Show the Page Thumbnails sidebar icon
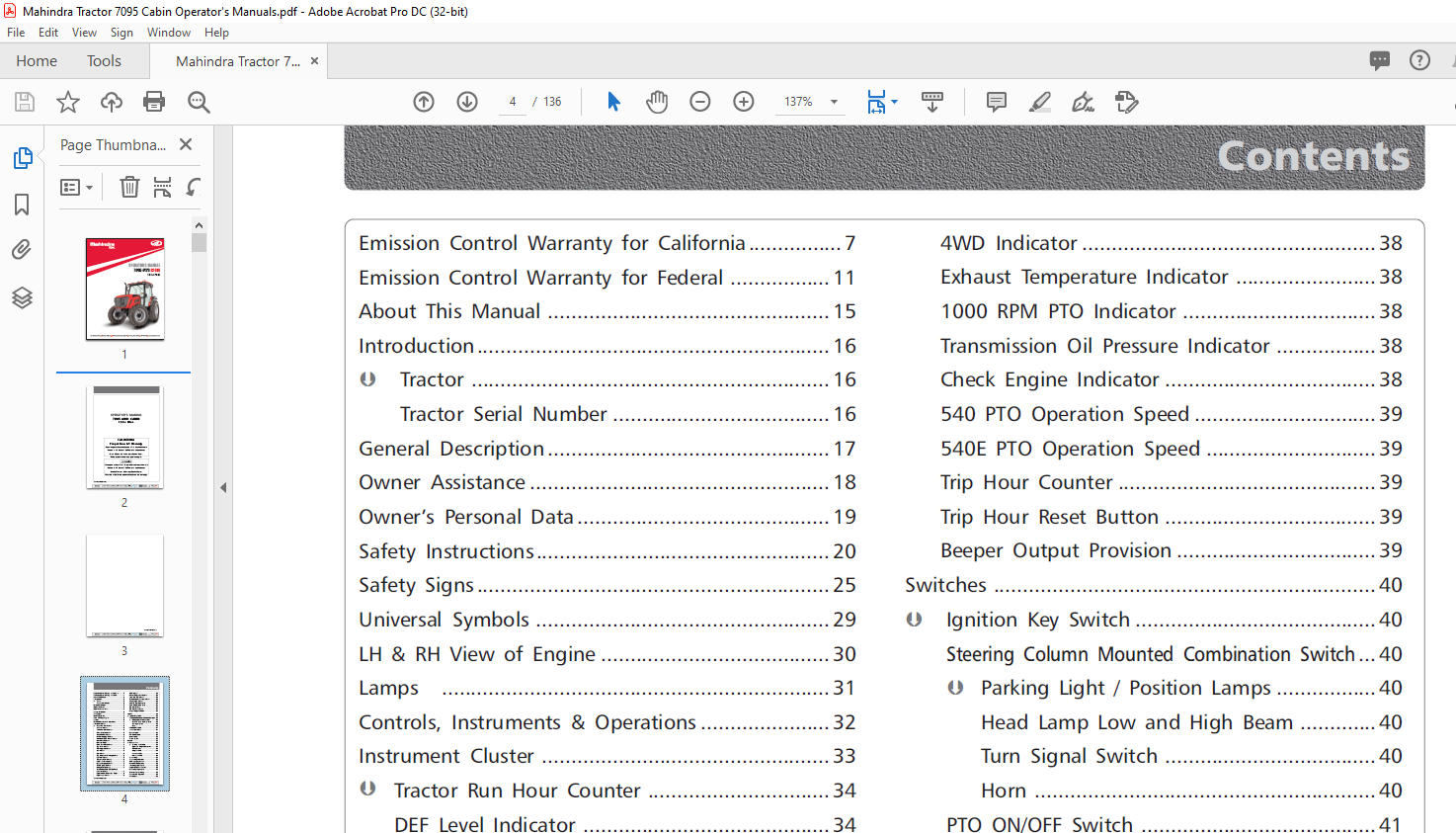The image size is (1456, 833). 22,158
